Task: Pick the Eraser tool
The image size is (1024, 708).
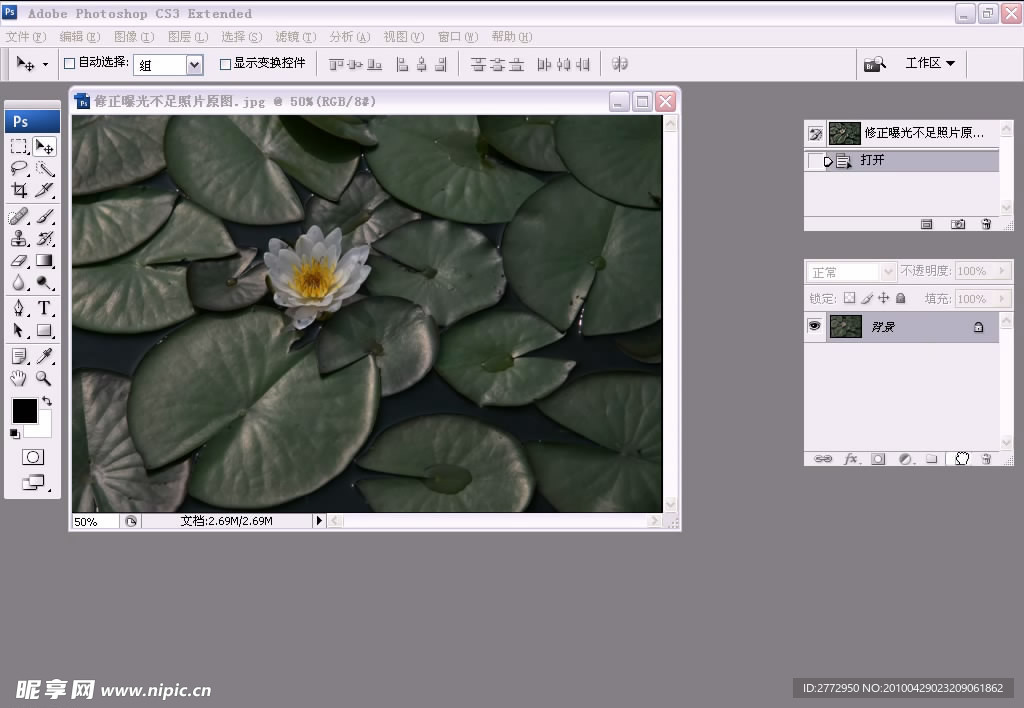Action: click(x=19, y=260)
